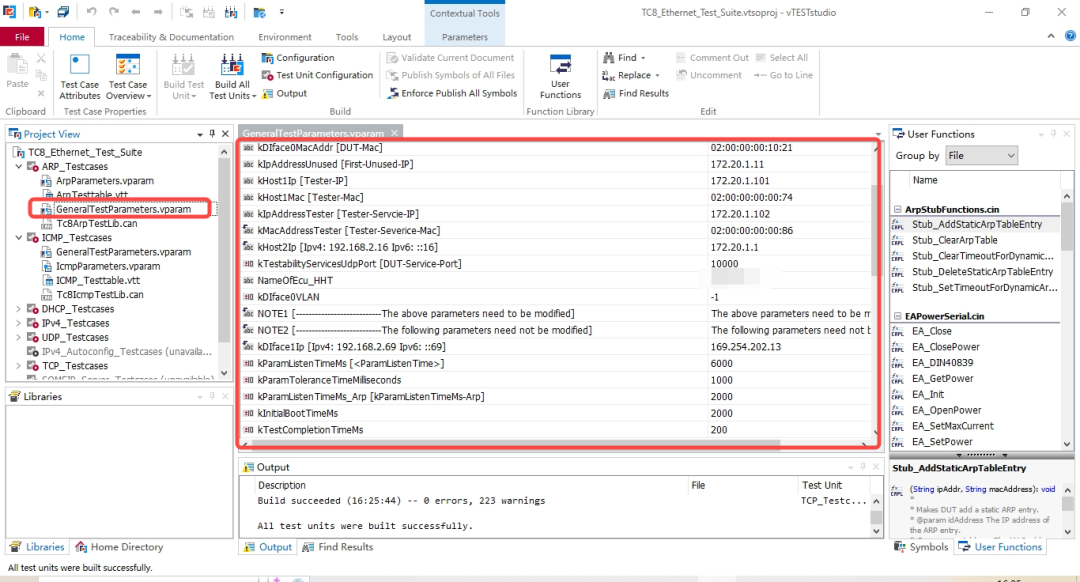Show the build Output window
Screen dimensions: 1080x582
point(284,93)
